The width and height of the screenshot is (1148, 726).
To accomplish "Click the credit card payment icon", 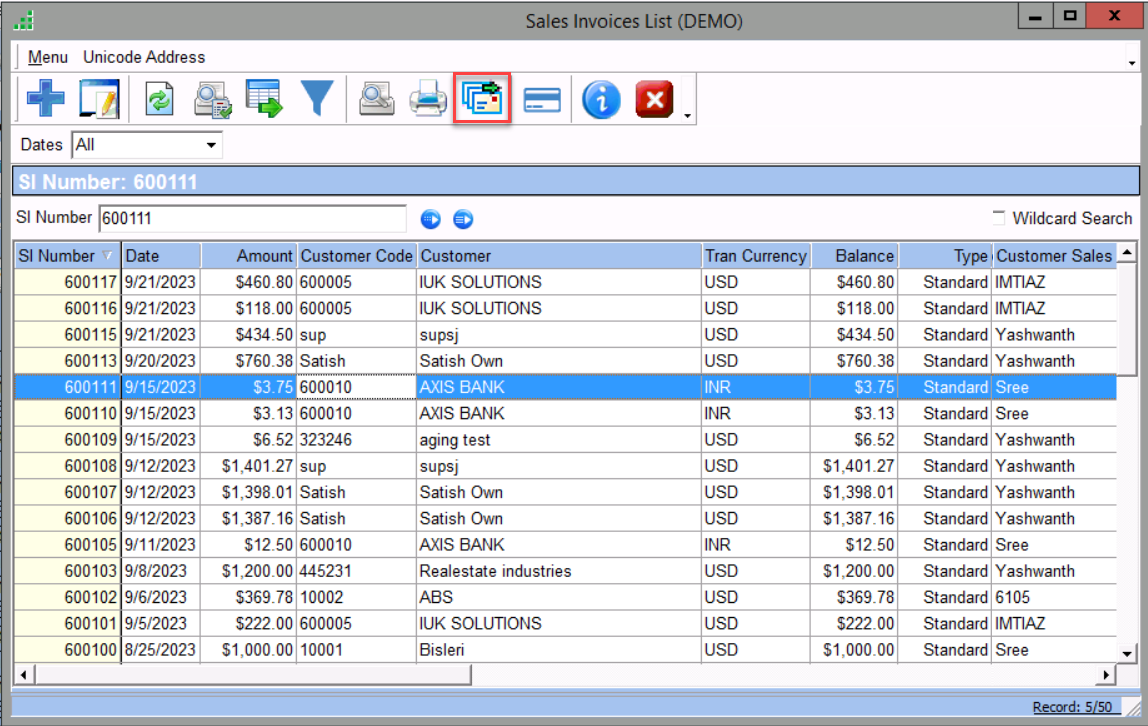I will (x=542, y=100).
